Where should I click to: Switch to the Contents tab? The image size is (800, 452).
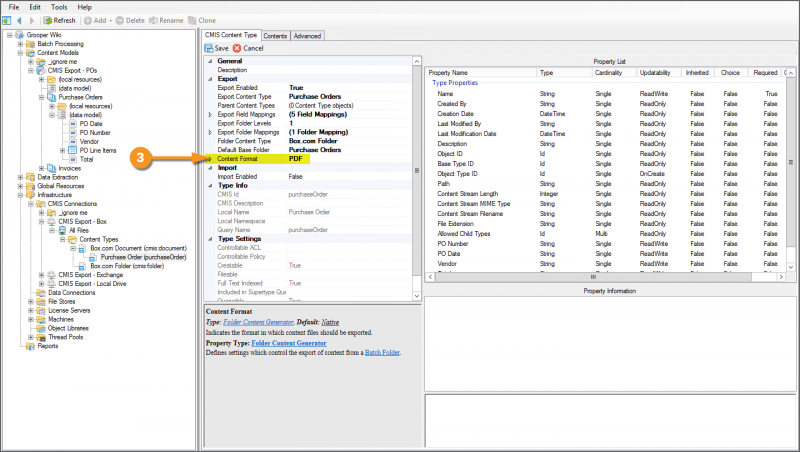click(276, 36)
